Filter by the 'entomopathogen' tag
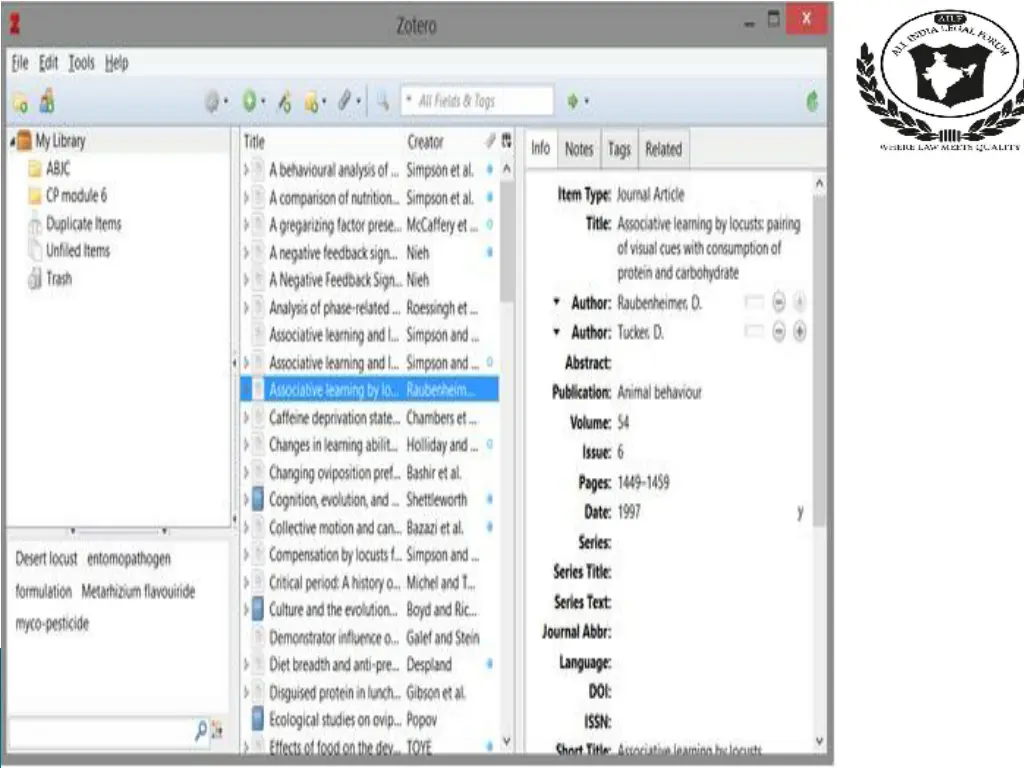Screen dimensions: 1024x768 (129, 558)
